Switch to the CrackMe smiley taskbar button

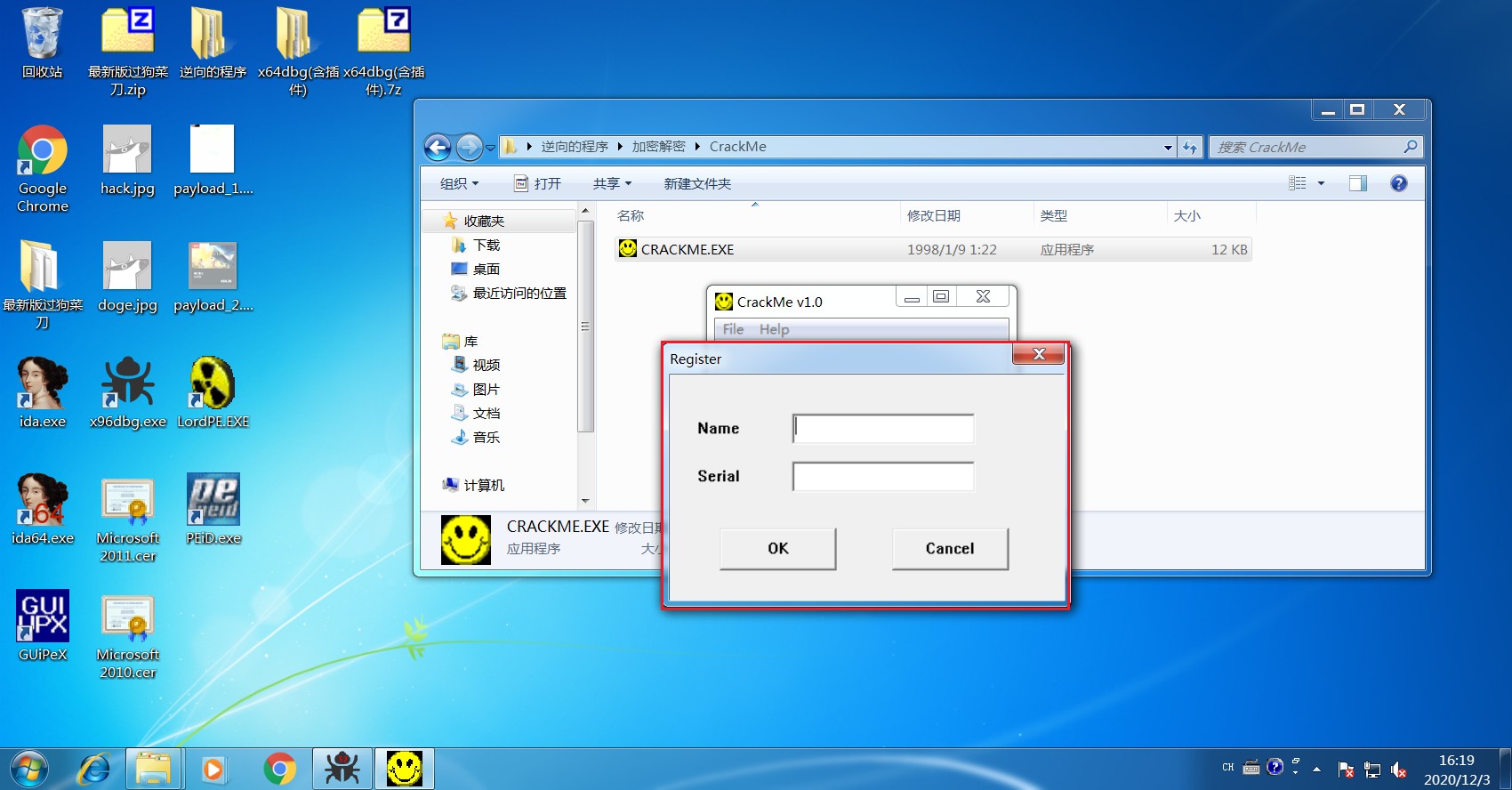point(404,769)
